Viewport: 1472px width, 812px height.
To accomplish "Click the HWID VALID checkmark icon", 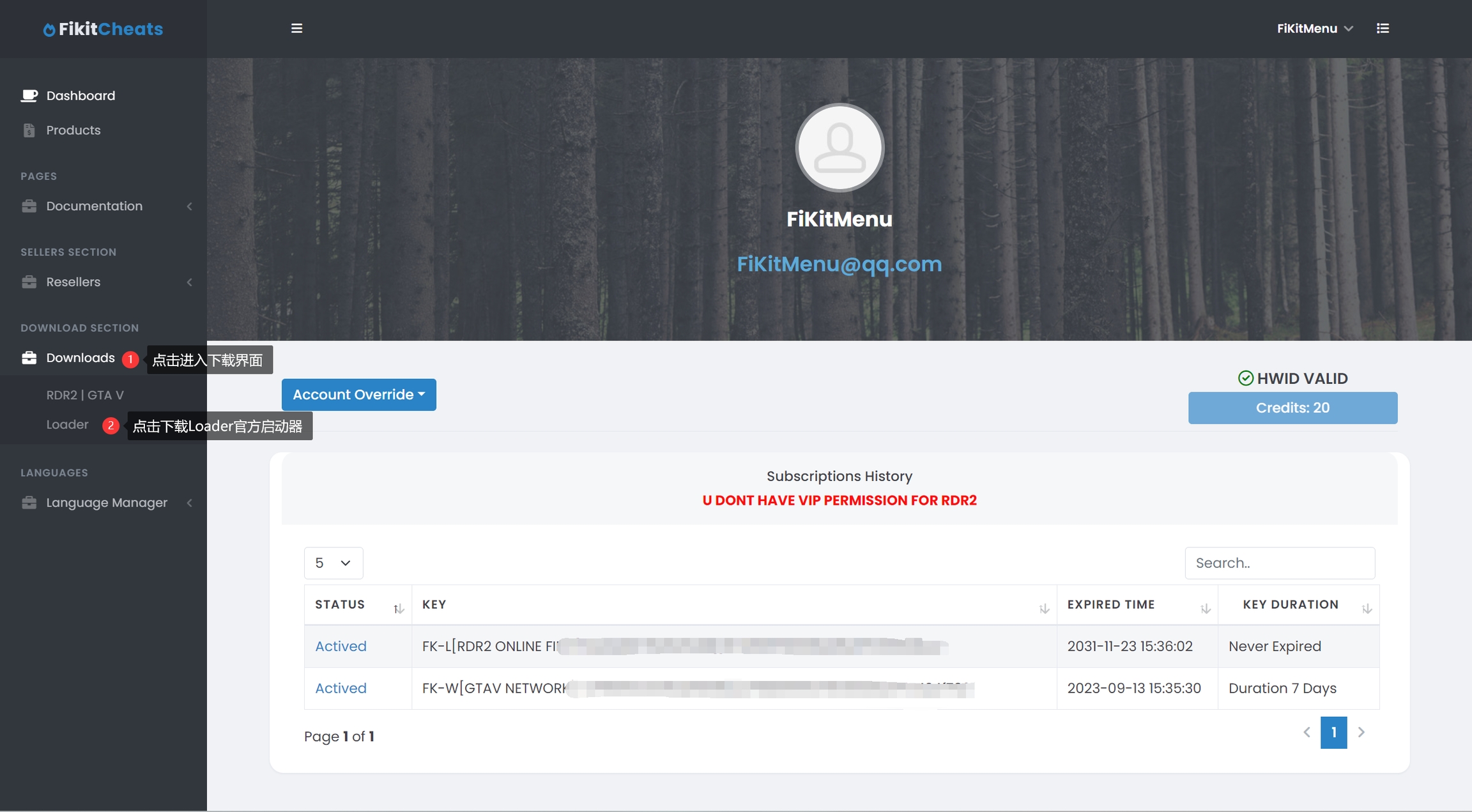I will click(1245, 378).
